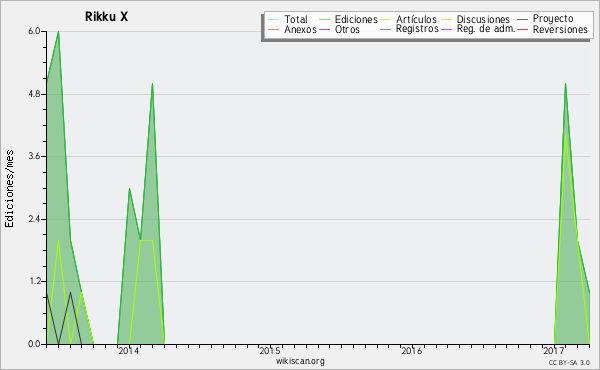The width and height of the screenshot is (600, 370).
Task: Click the 3.6 y-axis value
Action: click(x=34, y=156)
